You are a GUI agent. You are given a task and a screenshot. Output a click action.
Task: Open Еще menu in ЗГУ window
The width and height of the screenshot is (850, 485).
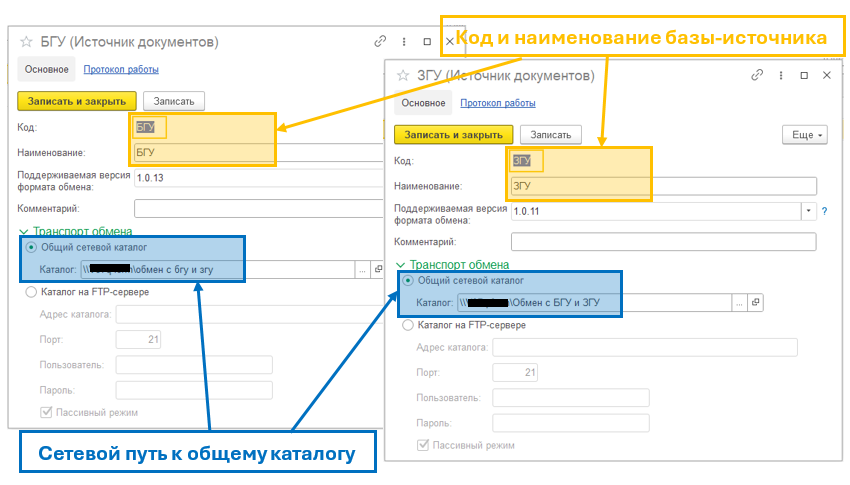[x=805, y=135]
